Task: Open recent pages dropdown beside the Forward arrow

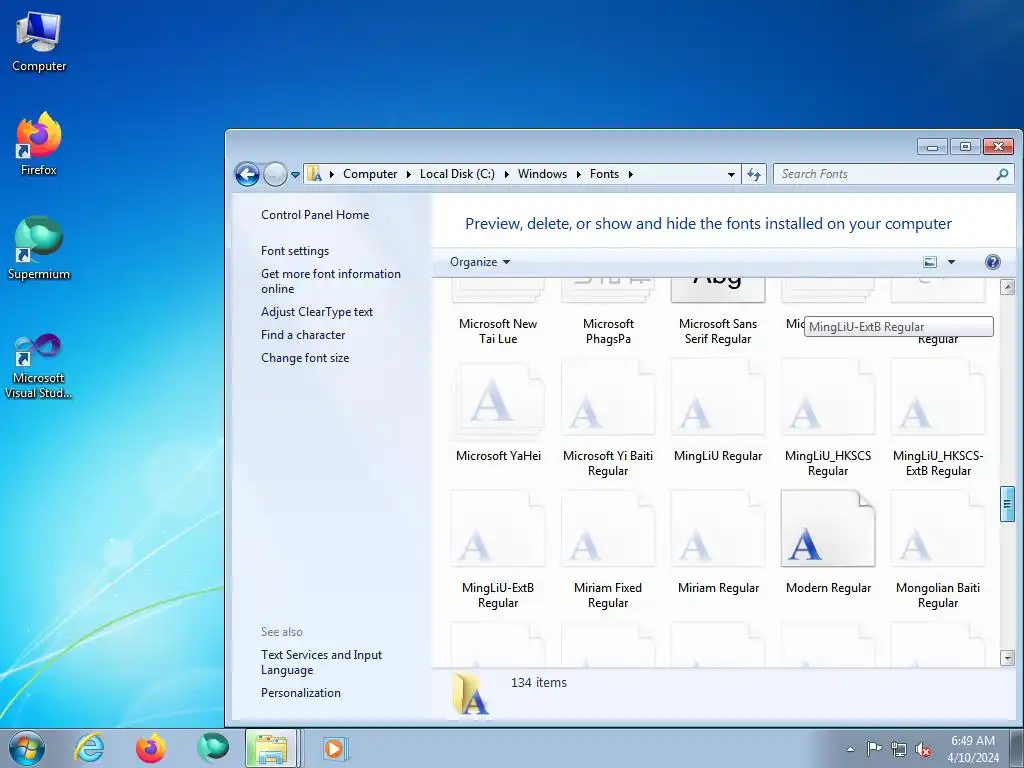Action: 295,175
